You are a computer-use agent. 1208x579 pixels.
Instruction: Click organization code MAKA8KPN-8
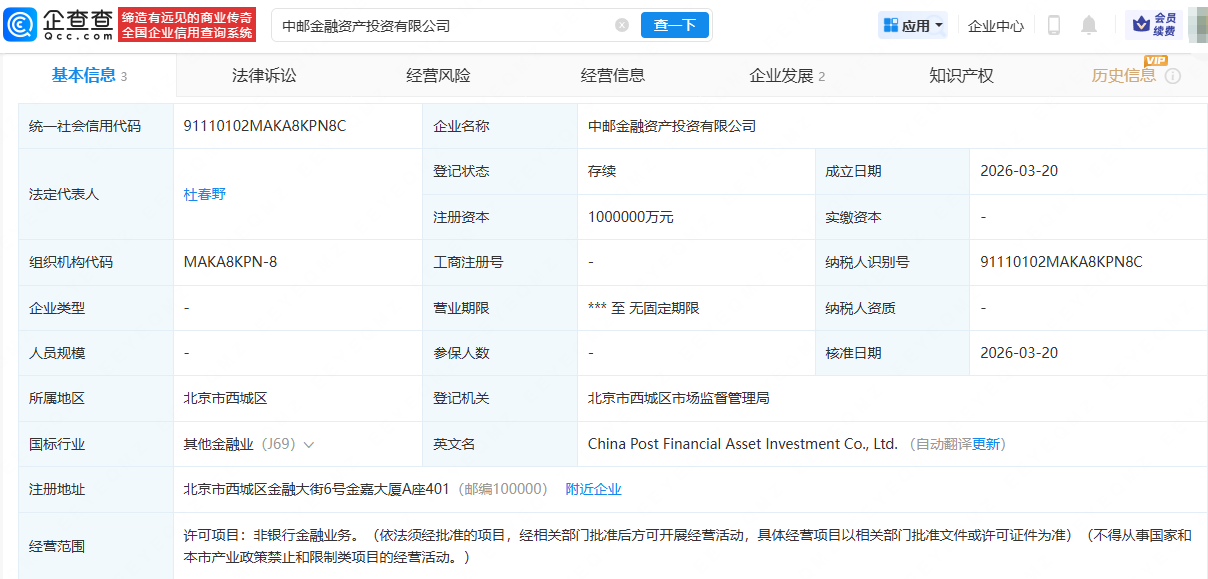(231, 262)
